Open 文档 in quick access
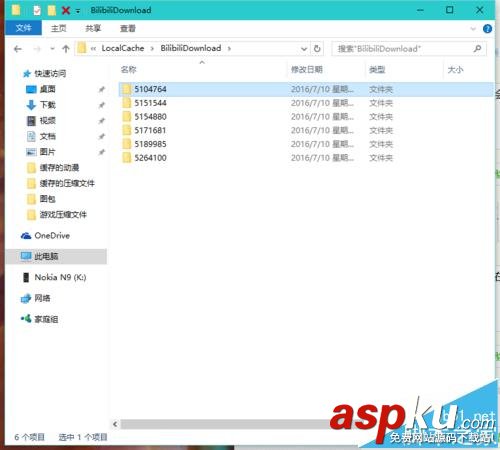 click(x=48, y=136)
